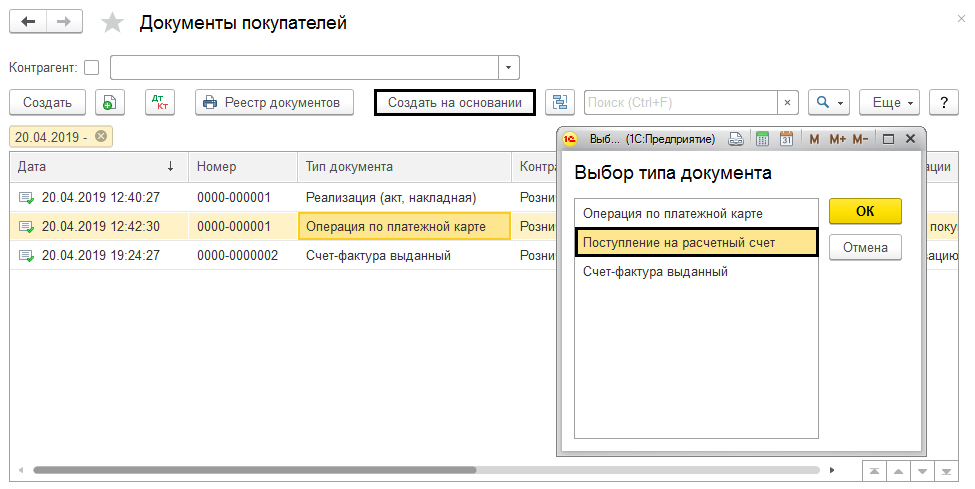Toggle the Контрагент filter checkbox
The width and height of the screenshot is (975, 489).
click(x=92, y=68)
